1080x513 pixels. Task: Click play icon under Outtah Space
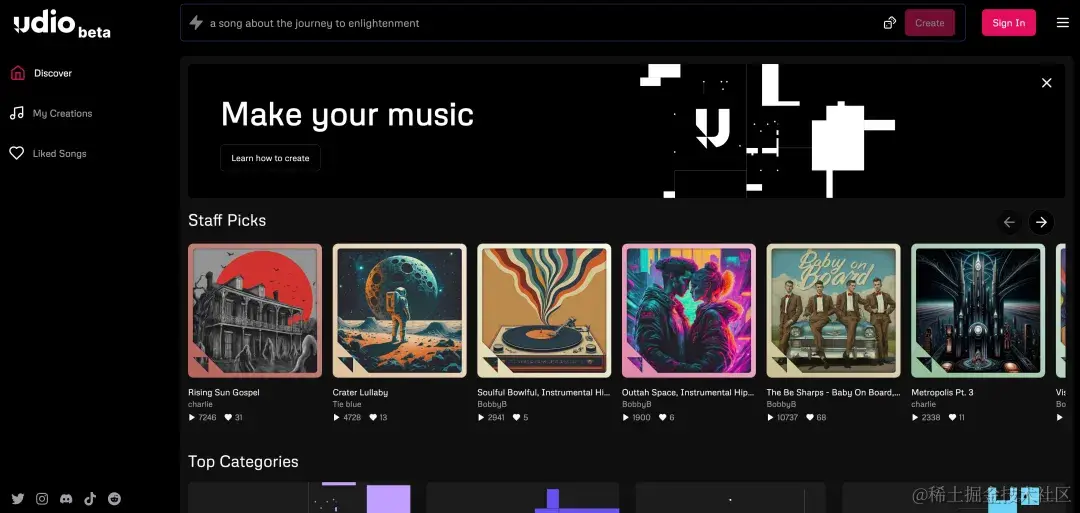[x=625, y=417]
